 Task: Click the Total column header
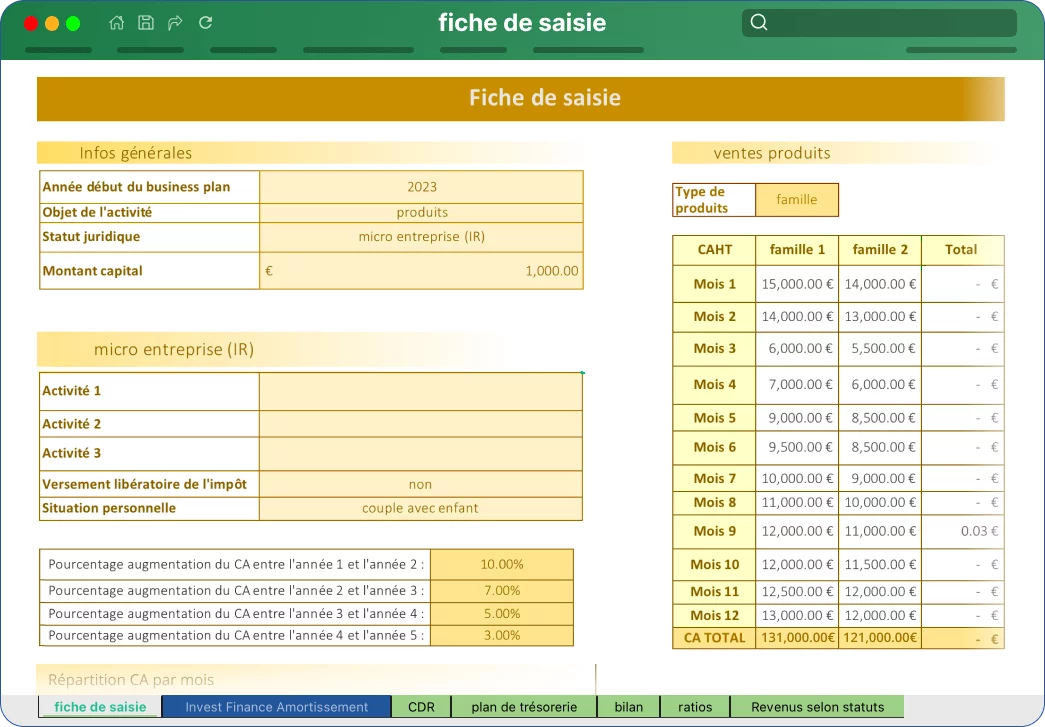click(x=963, y=250)
